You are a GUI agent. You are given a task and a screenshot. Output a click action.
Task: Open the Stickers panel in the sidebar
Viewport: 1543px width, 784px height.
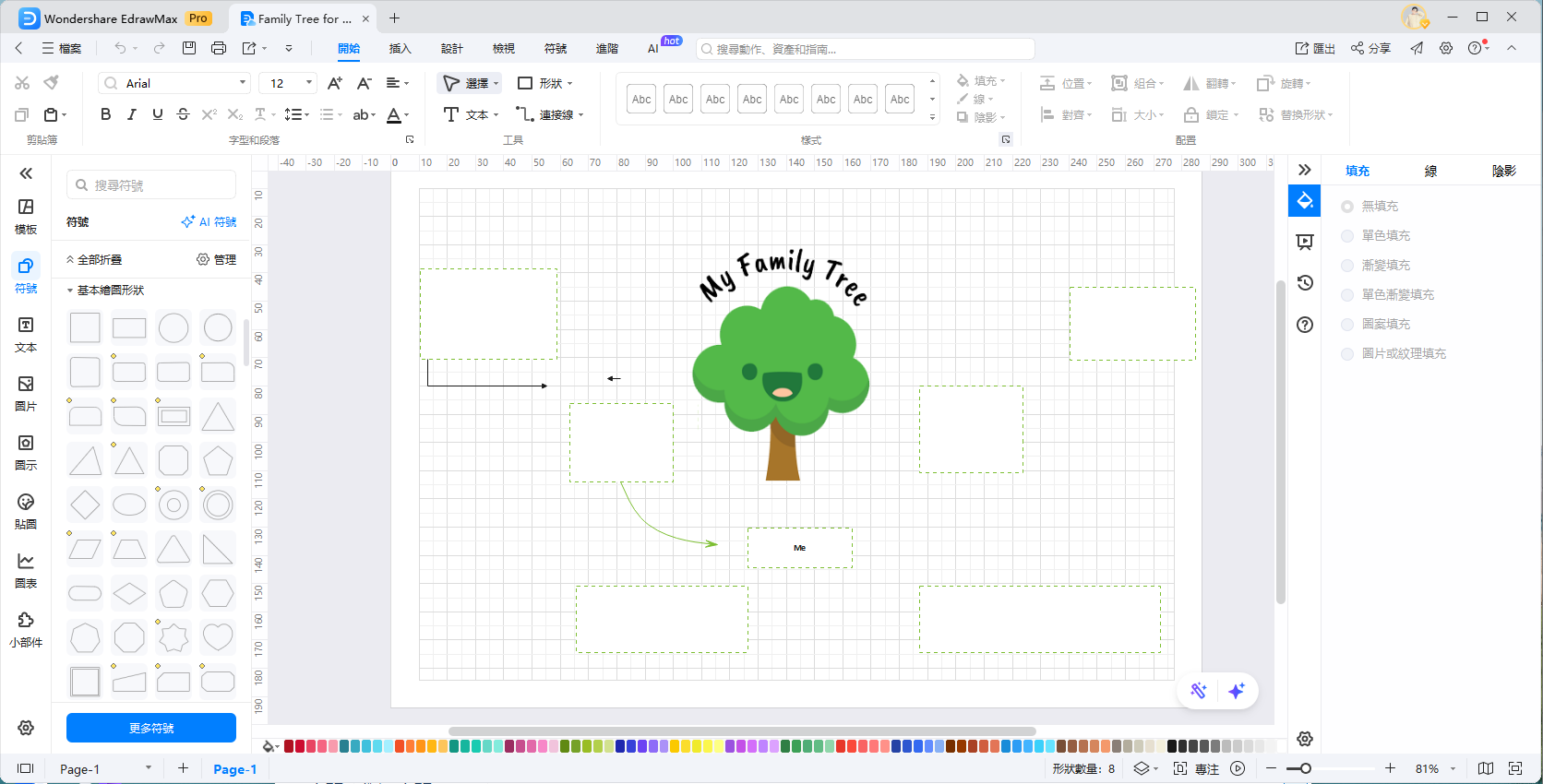coord(26,511)
